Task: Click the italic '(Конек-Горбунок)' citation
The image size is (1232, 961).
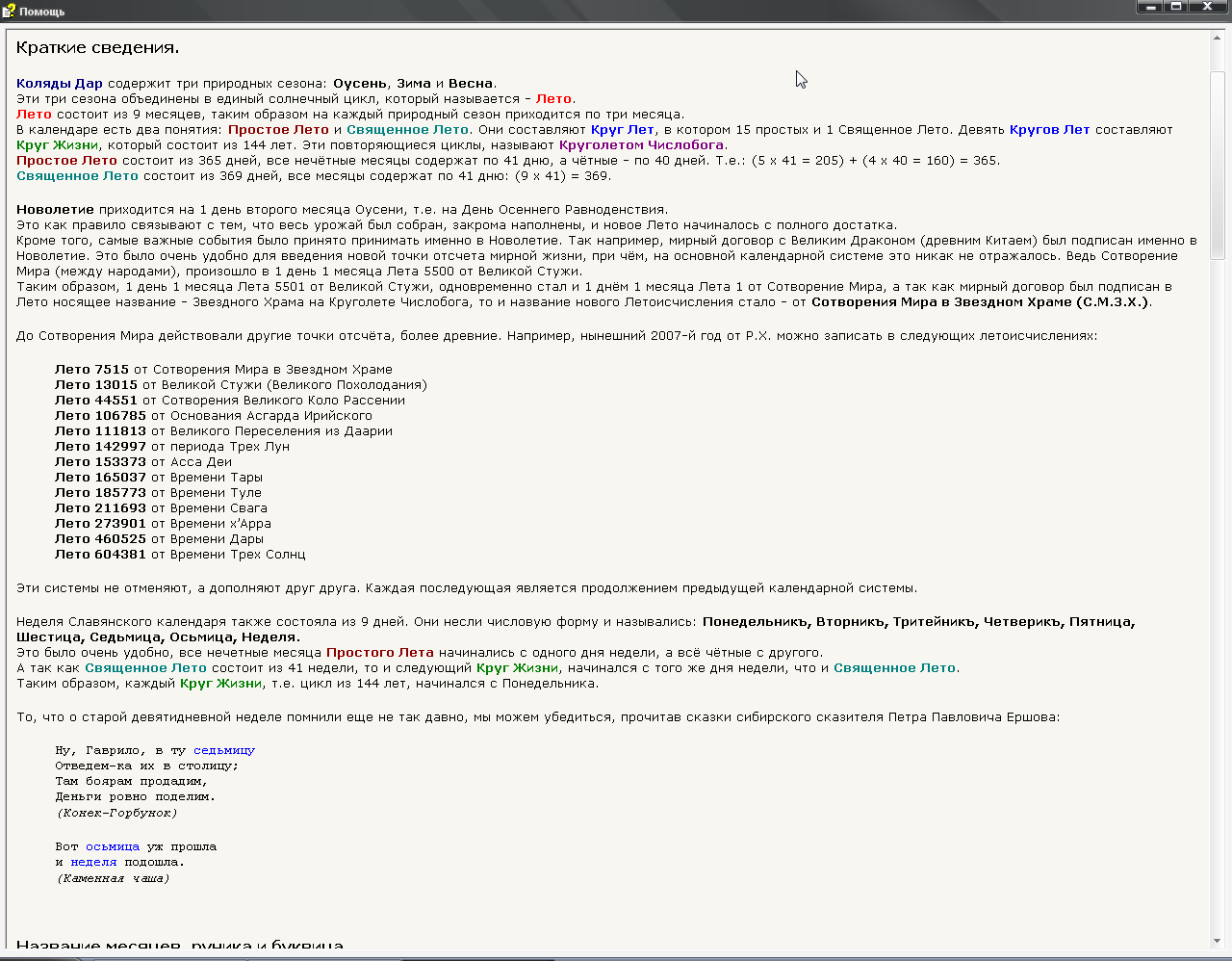Action: point(116,813)
